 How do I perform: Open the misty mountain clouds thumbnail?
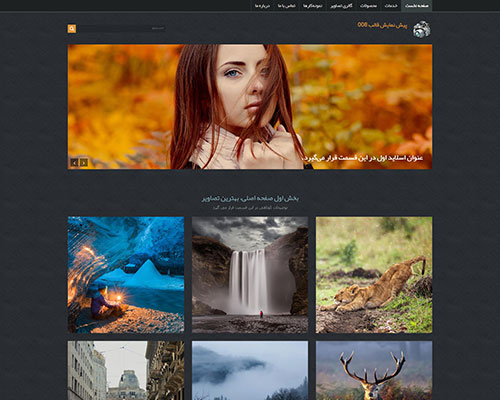[x=250, y=370]
